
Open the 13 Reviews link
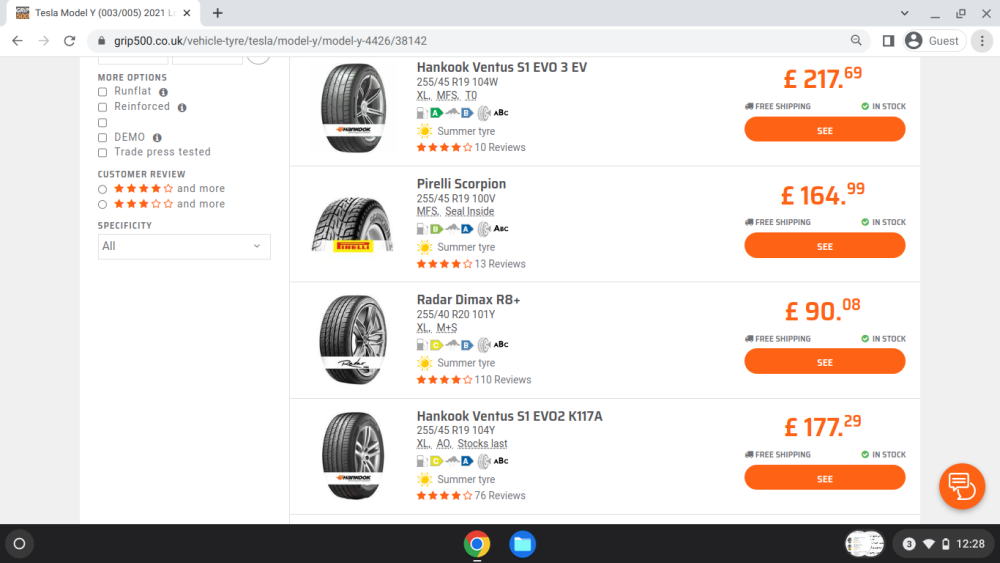500,264
